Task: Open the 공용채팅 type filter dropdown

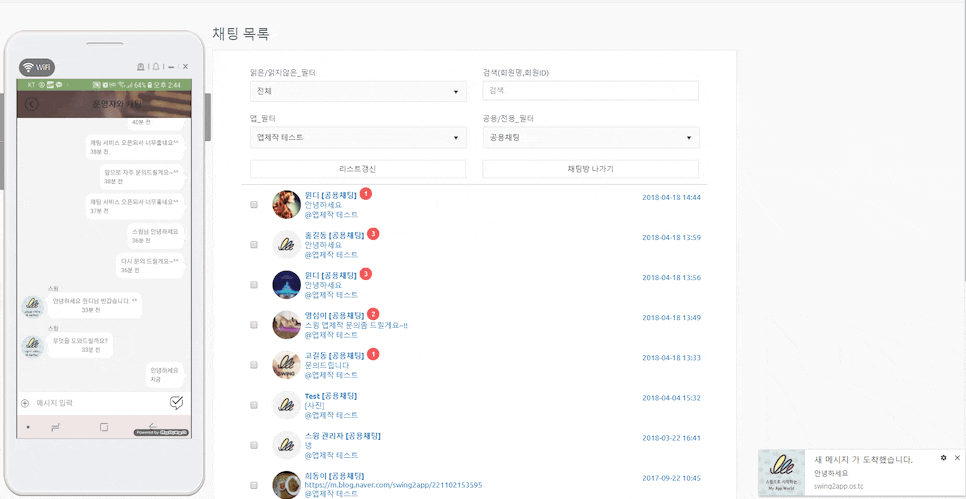Action: [x=590, y=136]
